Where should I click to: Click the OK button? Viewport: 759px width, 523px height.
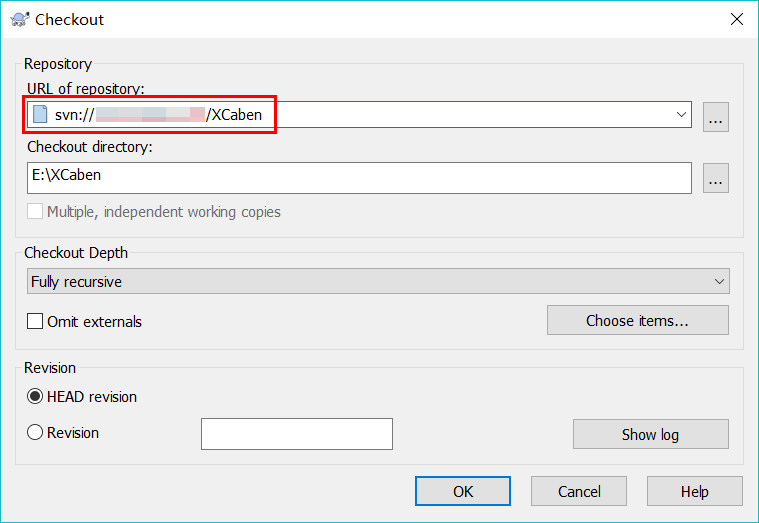(462, 491)
